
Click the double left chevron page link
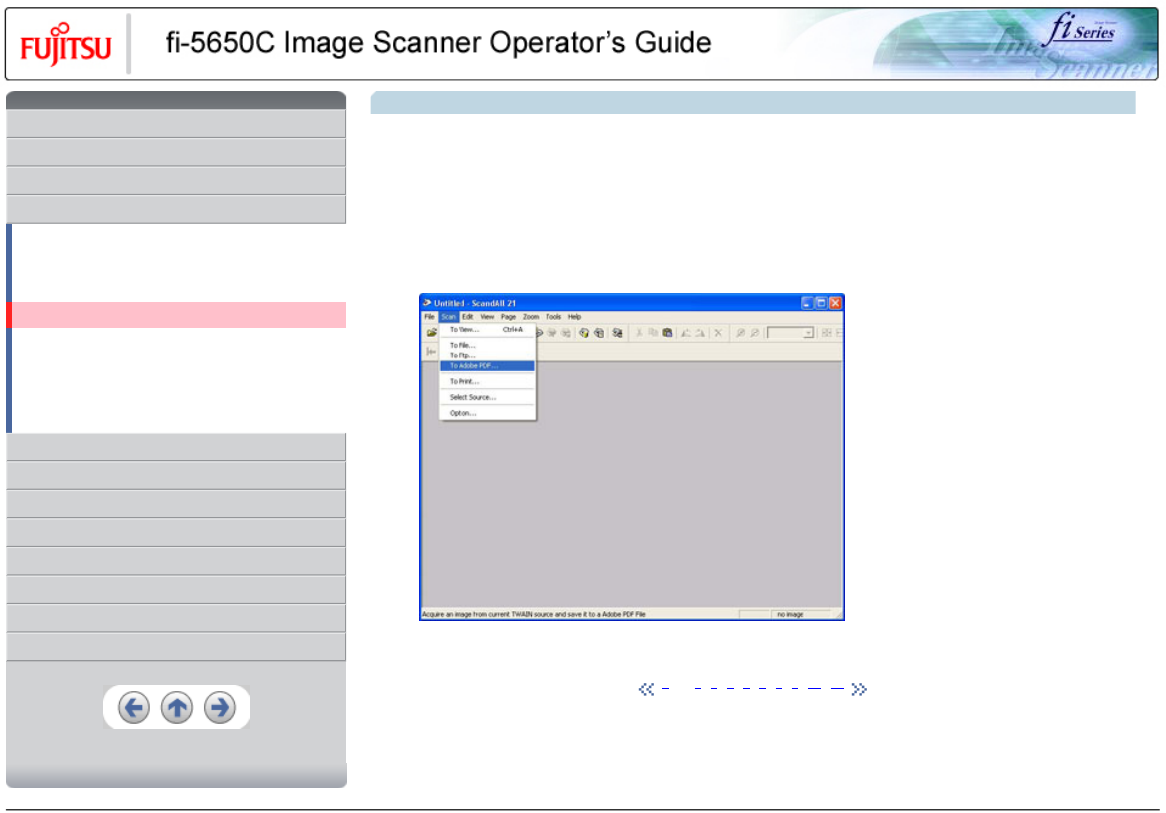646,690
